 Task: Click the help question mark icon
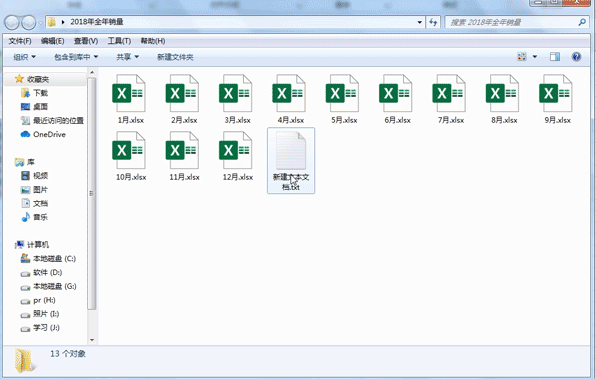click(576, 57)
